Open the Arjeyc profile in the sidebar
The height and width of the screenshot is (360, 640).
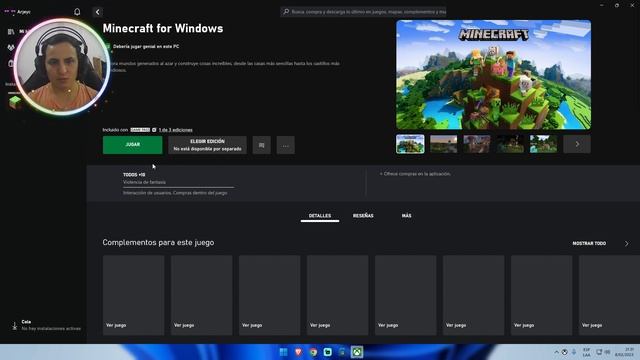(x=18, y=12)
